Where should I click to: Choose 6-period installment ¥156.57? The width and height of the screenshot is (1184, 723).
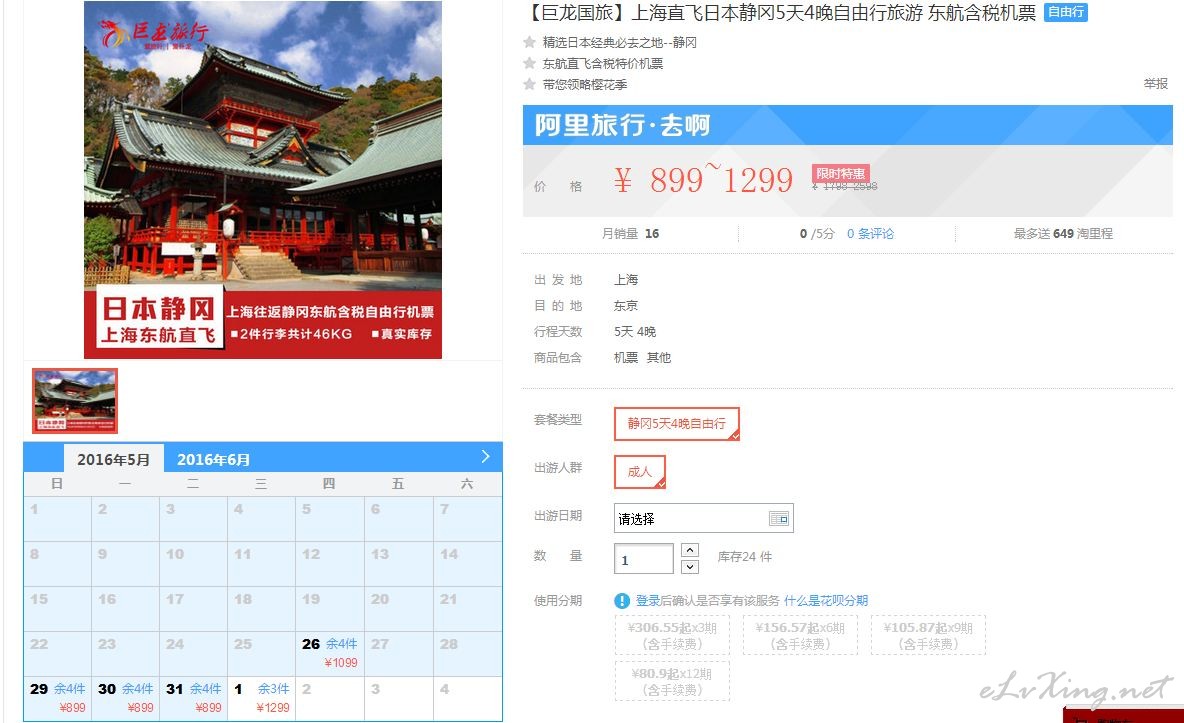800,635
